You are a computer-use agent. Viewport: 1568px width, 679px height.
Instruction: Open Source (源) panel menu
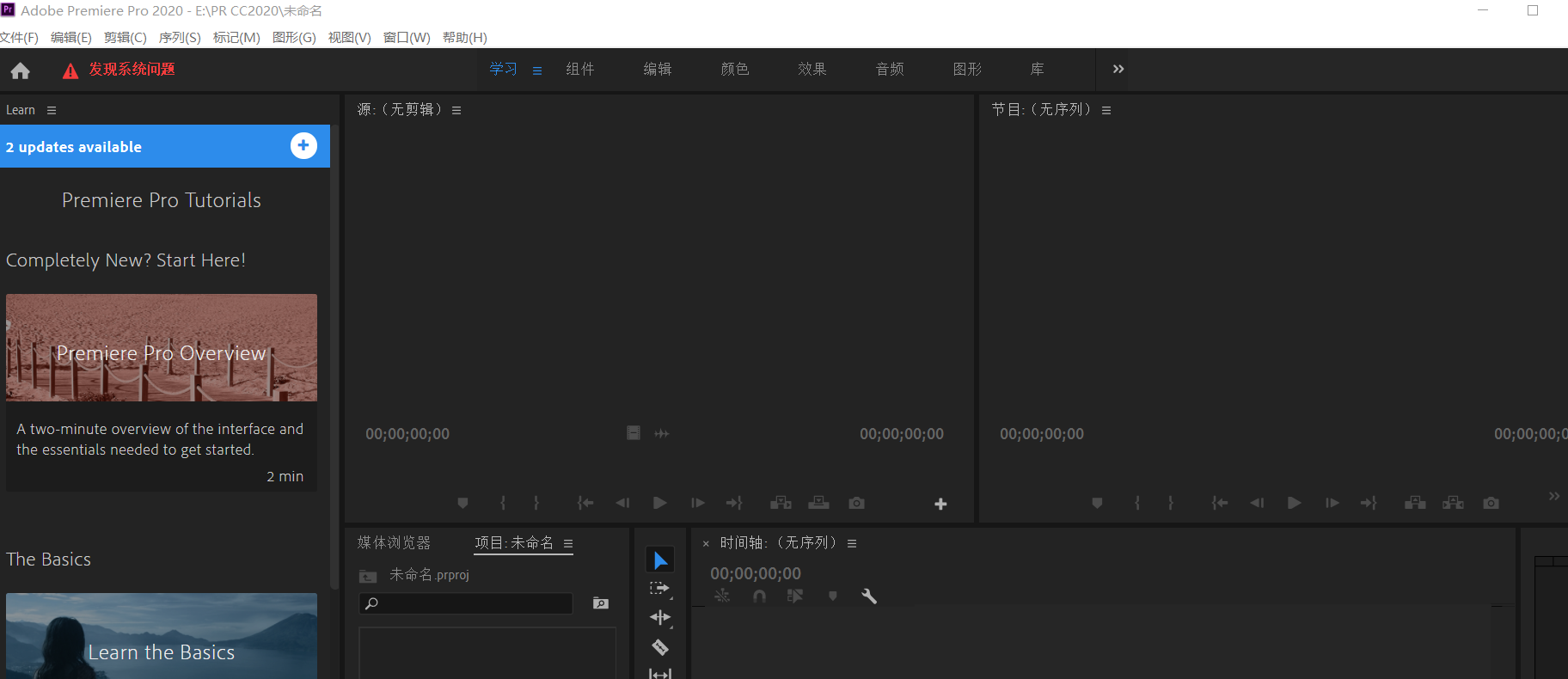click(456, 110)
